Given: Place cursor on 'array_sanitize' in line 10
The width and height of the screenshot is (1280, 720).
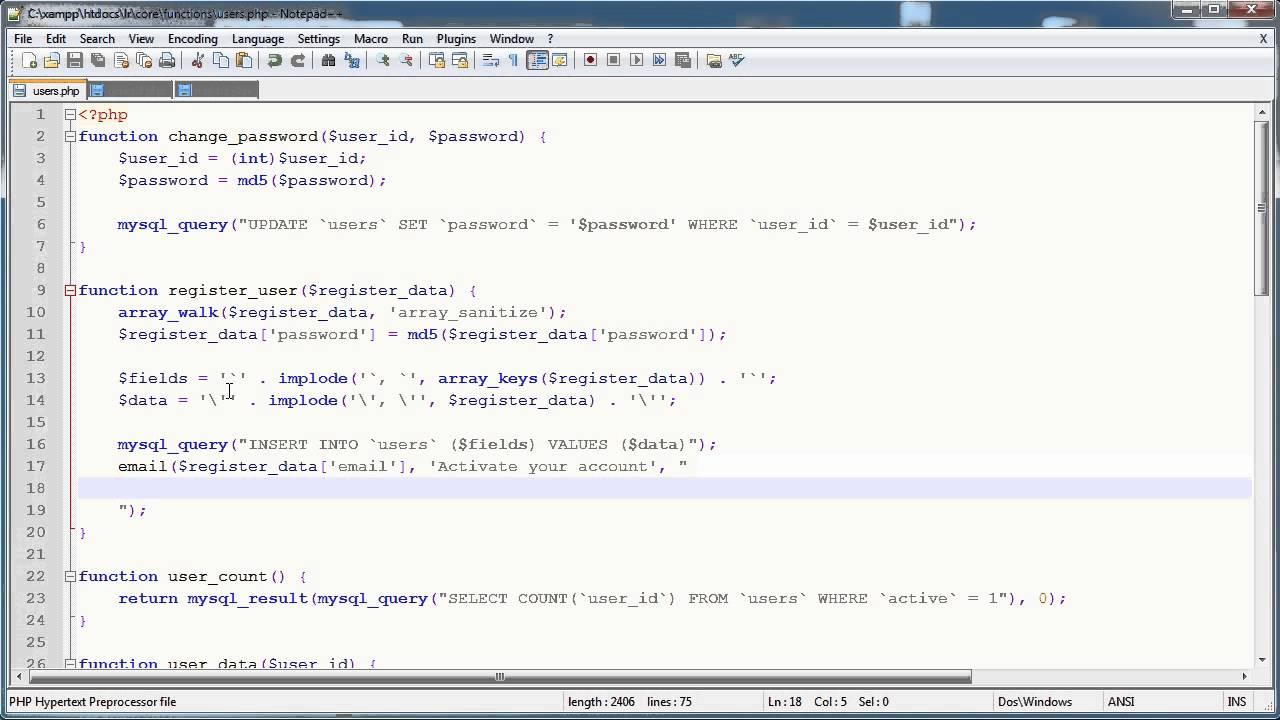Looking at the screenshot, I should click(x=468, y=313).
